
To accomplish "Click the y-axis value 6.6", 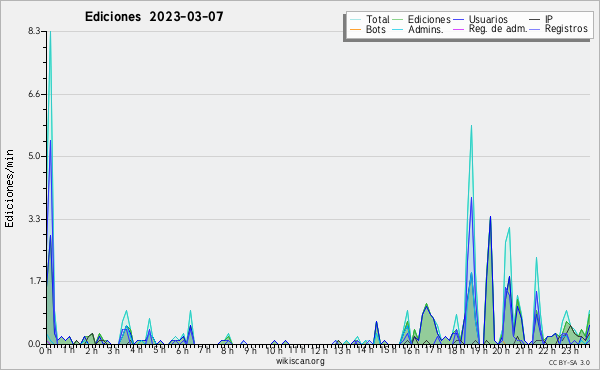I will coord(33,94).
